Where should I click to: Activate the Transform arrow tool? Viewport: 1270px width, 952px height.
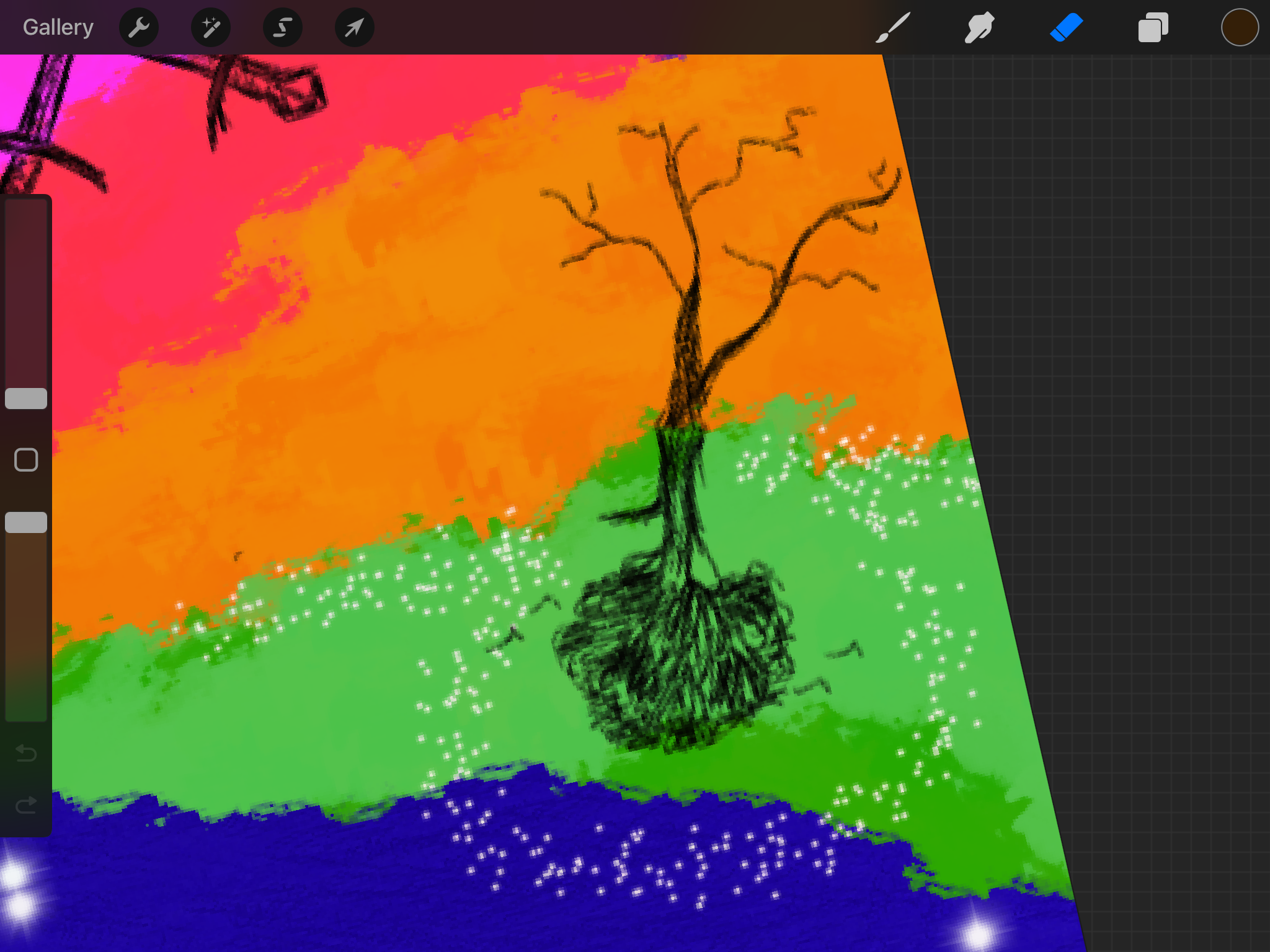(354, 28)
